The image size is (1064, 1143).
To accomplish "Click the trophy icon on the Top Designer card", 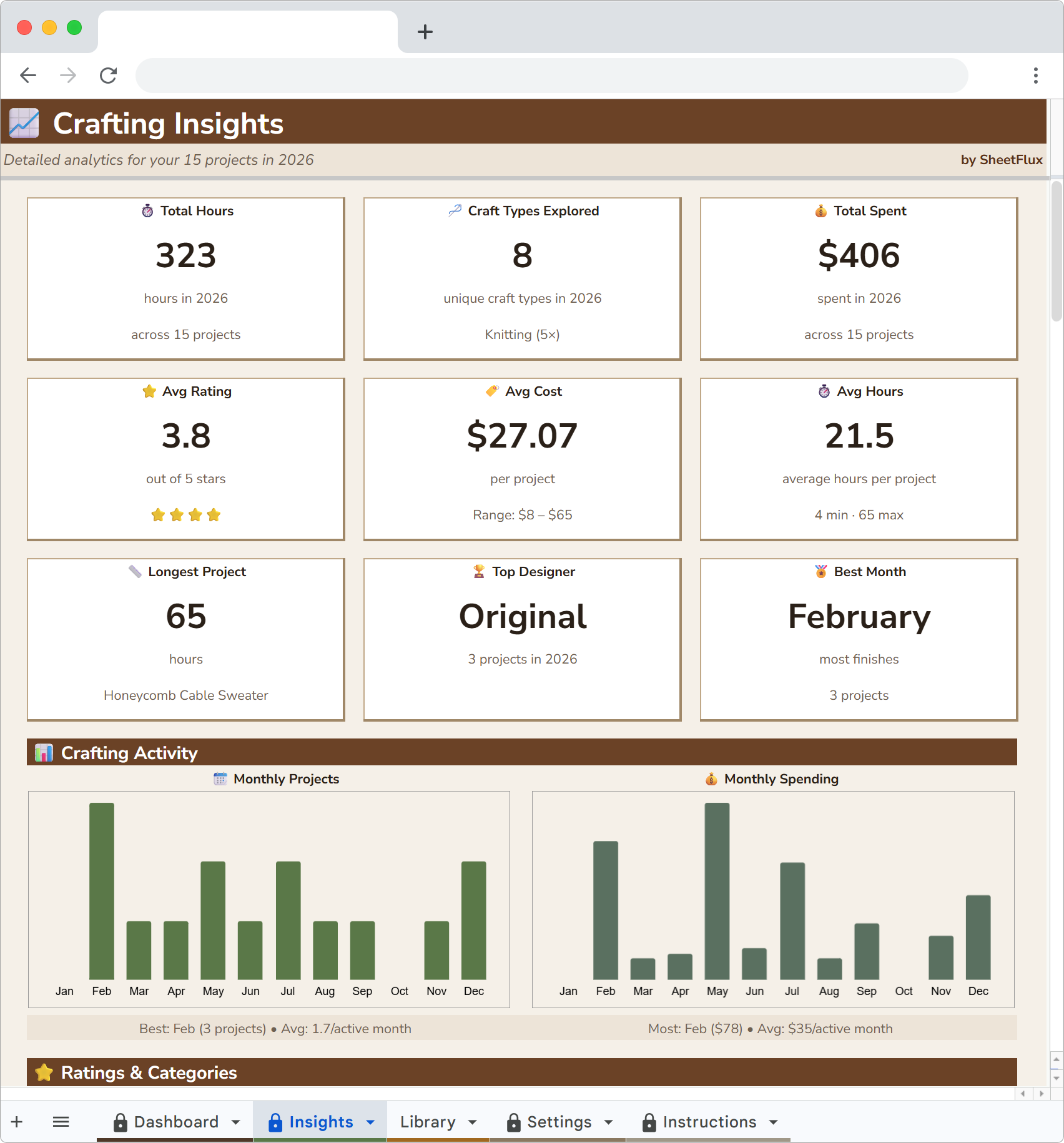I will coord(478,571).
